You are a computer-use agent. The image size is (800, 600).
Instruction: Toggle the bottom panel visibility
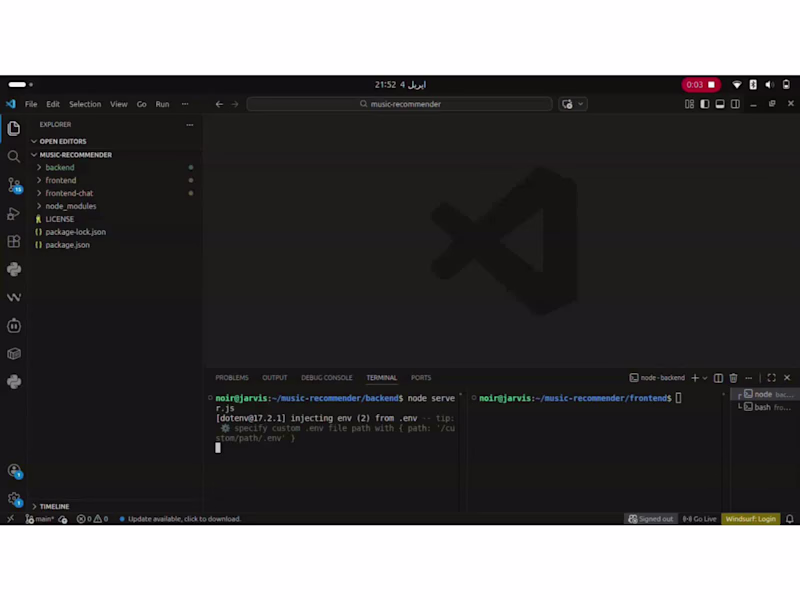720,104
